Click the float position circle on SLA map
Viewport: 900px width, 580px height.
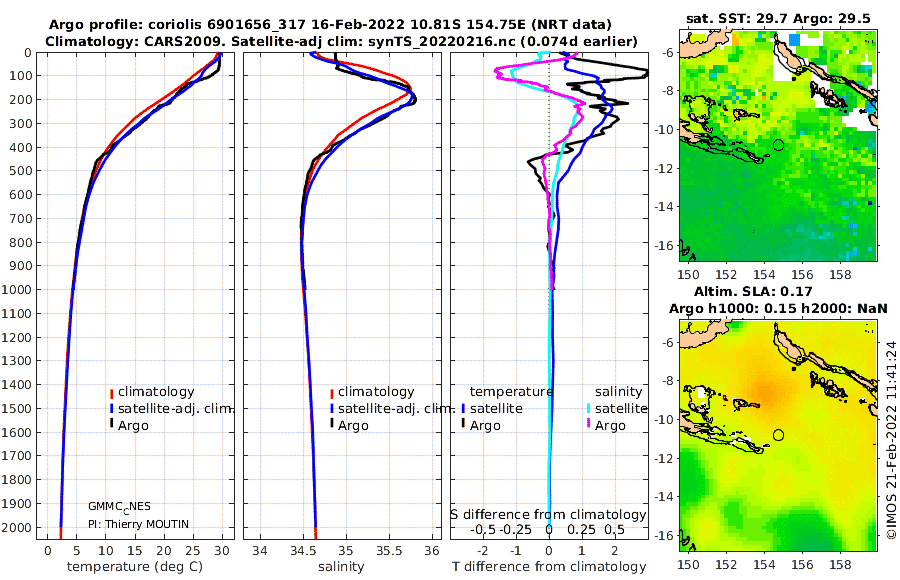point(778,435)
